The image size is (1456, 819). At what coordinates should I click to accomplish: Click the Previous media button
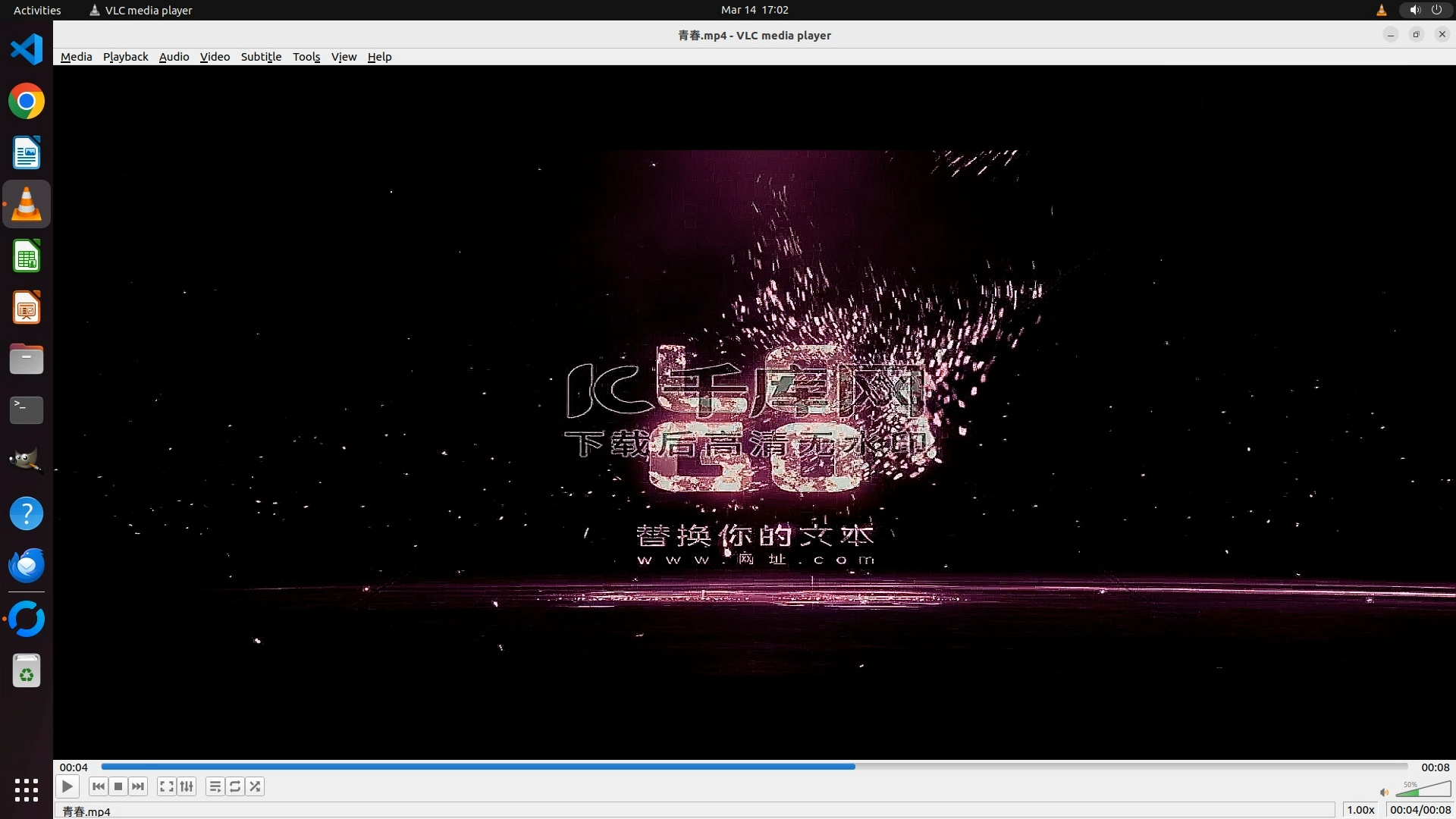point(98,786)
